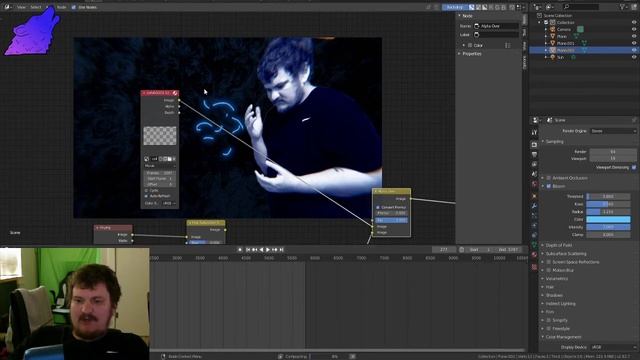
Task: Adjust the Bloom Radius slider
Action: (x=608, y=212)
